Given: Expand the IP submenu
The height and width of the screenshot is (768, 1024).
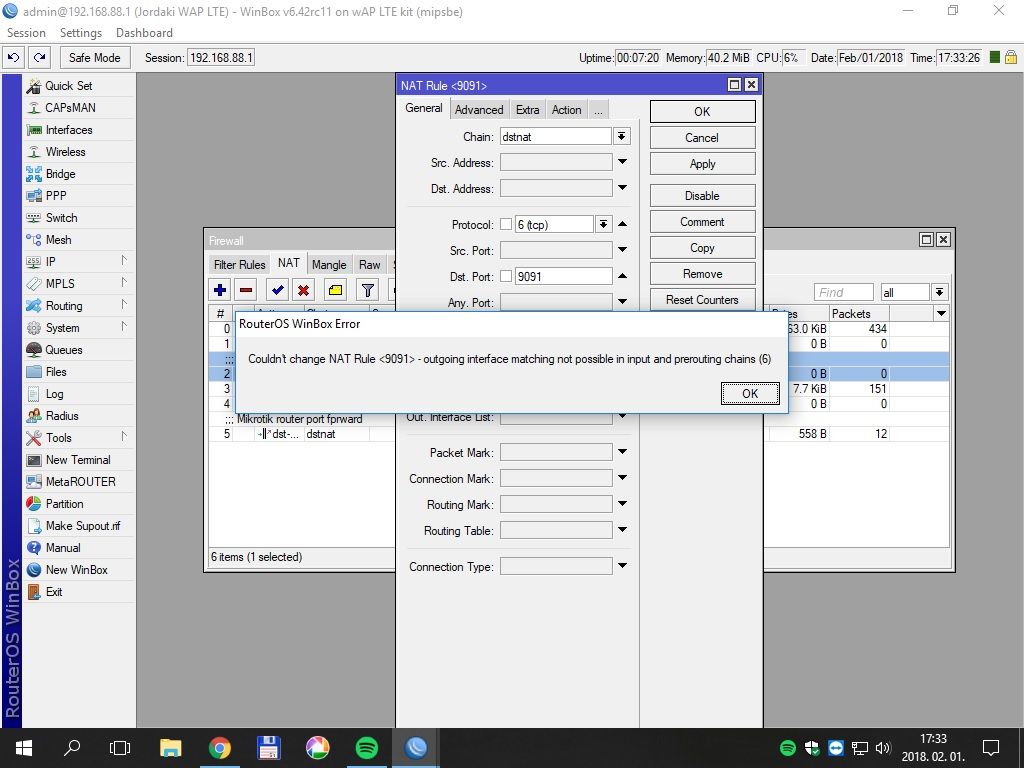Looking at the screenshot, I should (x=78, y=261).
